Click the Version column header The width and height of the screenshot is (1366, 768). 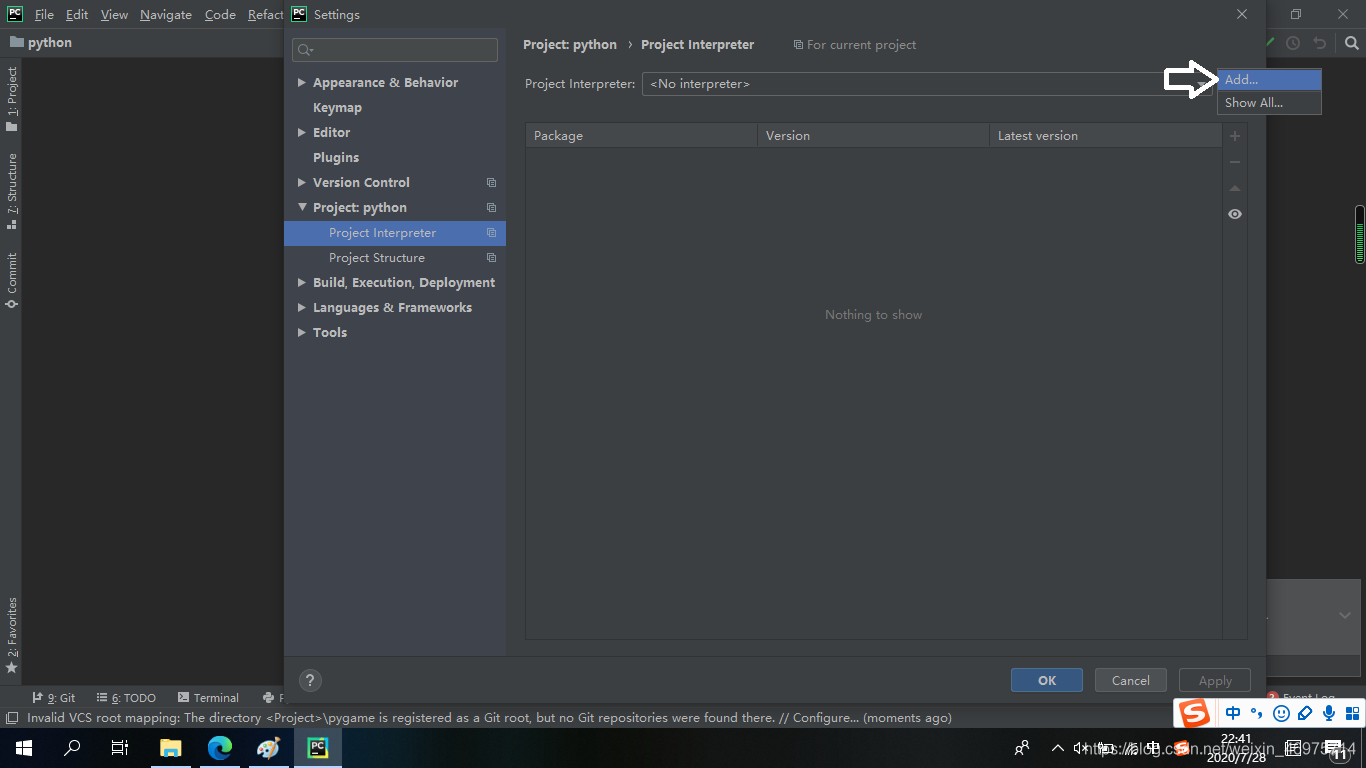pos(873,135)
